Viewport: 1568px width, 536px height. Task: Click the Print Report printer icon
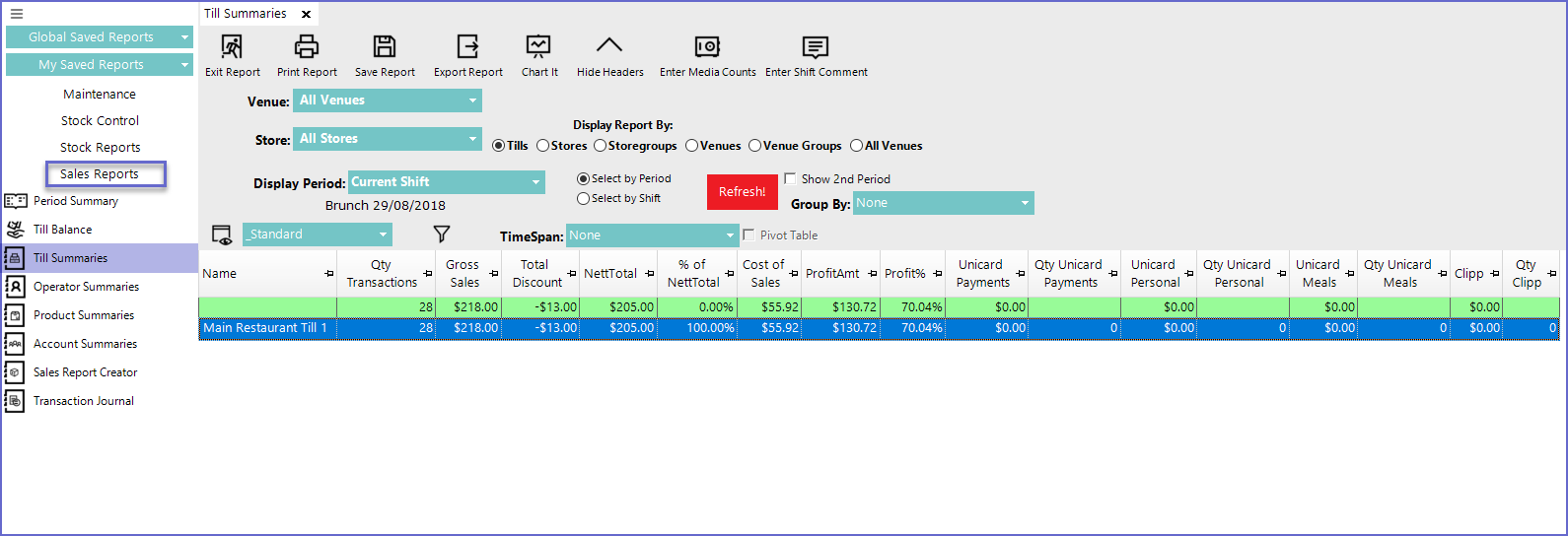pos(307,46)
